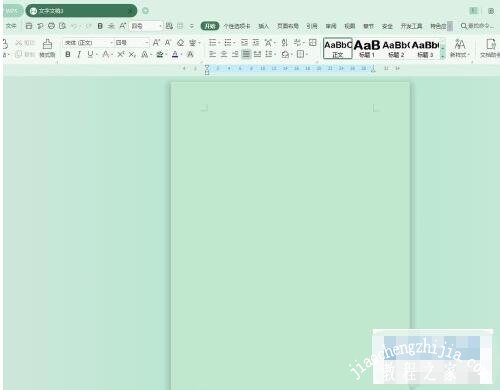Open the font name dropdown in the ribbon

tap(111, 43)
